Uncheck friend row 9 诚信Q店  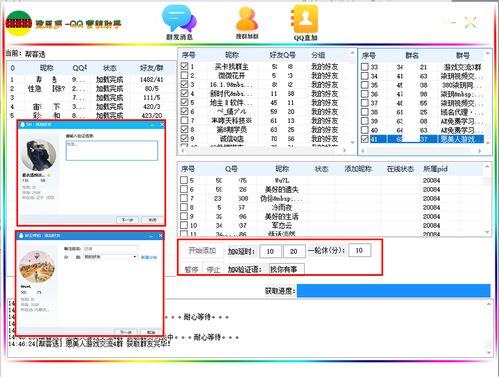point(184,138)
